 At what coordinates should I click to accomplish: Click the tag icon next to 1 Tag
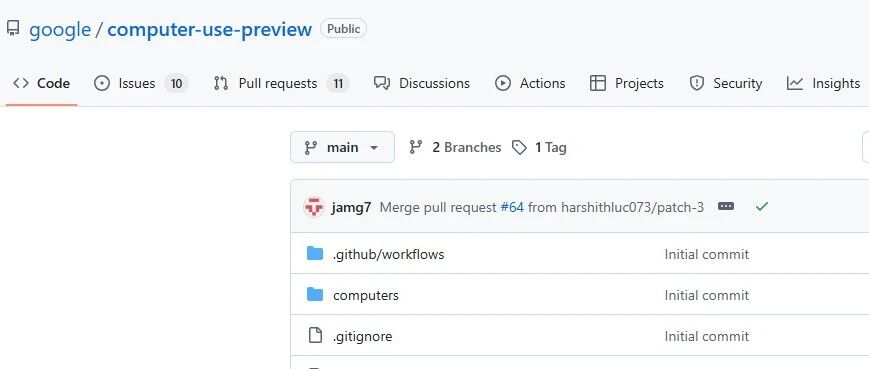pyautogui.click(x=519, y=147)
